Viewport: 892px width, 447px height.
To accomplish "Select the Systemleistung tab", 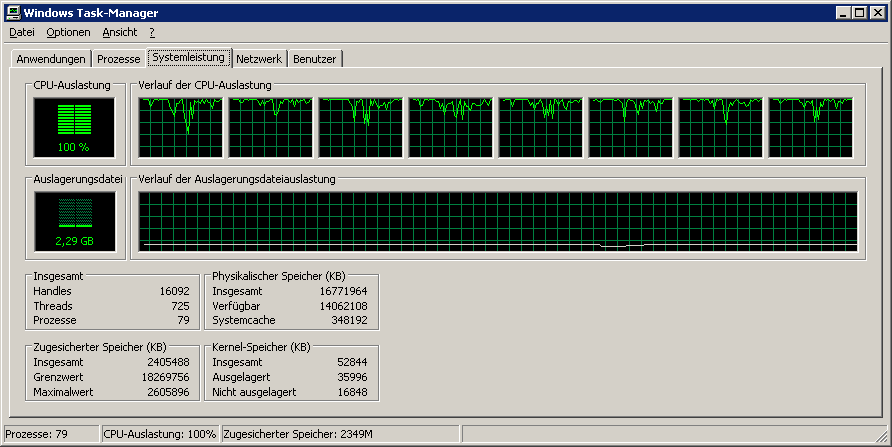I will pos(189,58).
